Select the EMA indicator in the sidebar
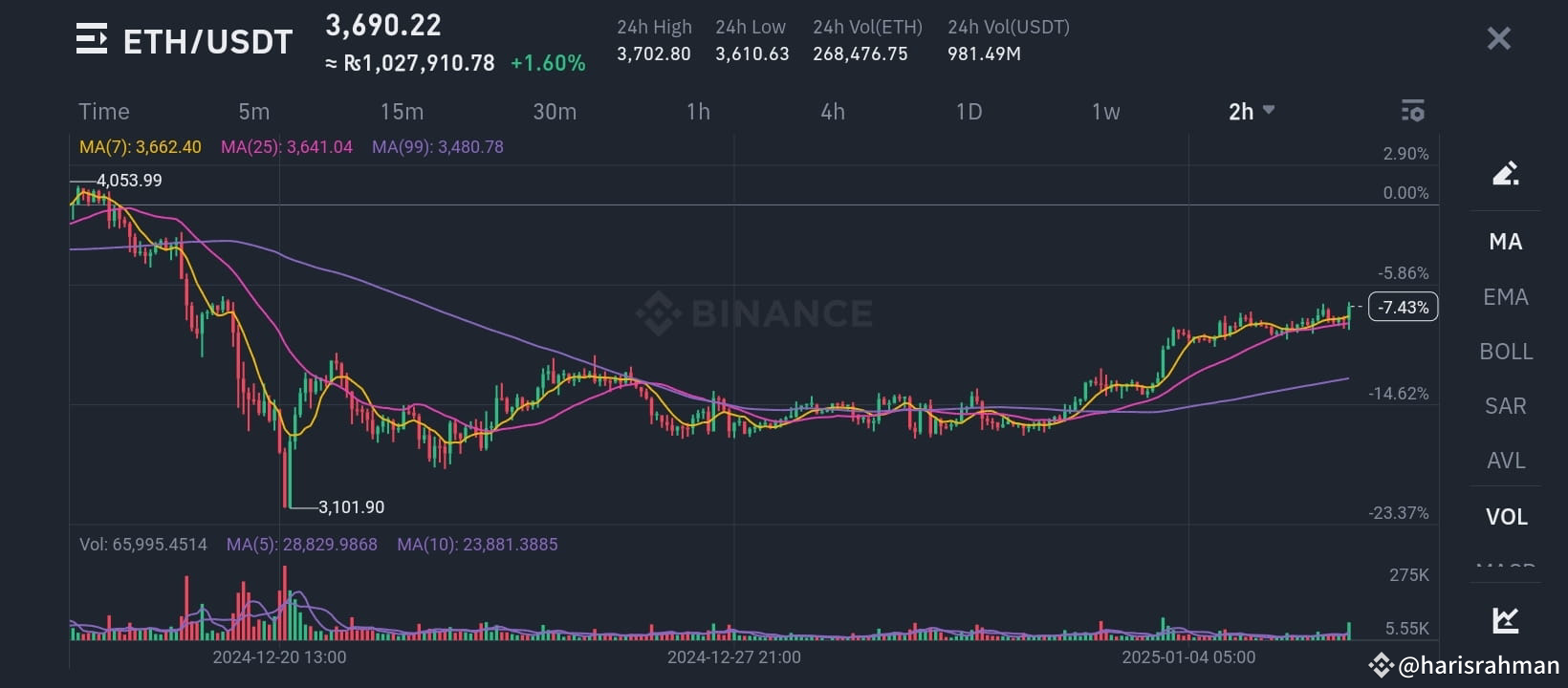1568x688 pixels. tap(1505, 297)
